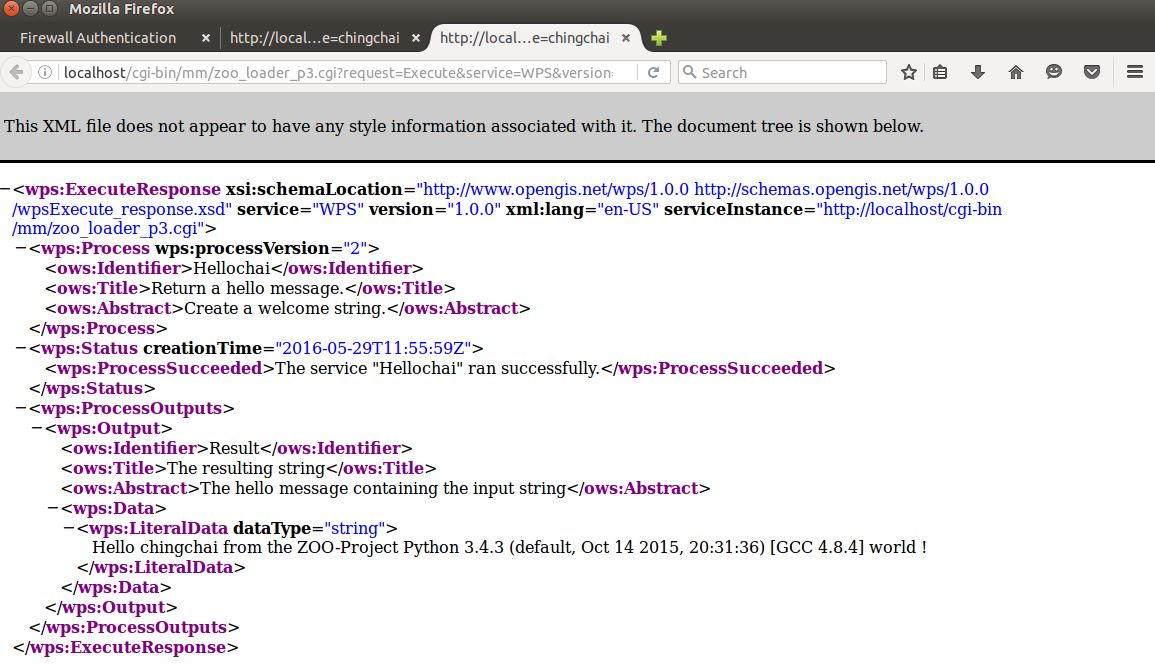Viewport: 1155px width, 671px height.
Task: Click the smiley face chat icon
Action: (1054, 72)
